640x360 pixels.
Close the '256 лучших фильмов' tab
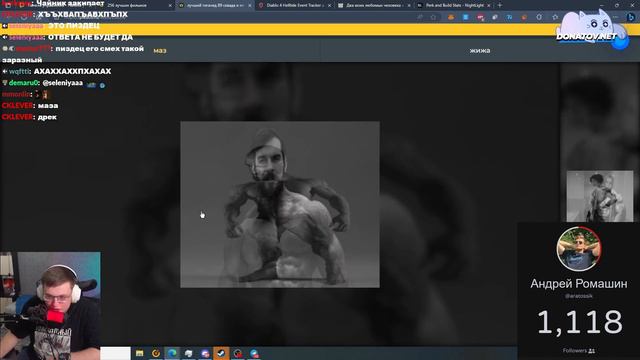tap(170, 5)
